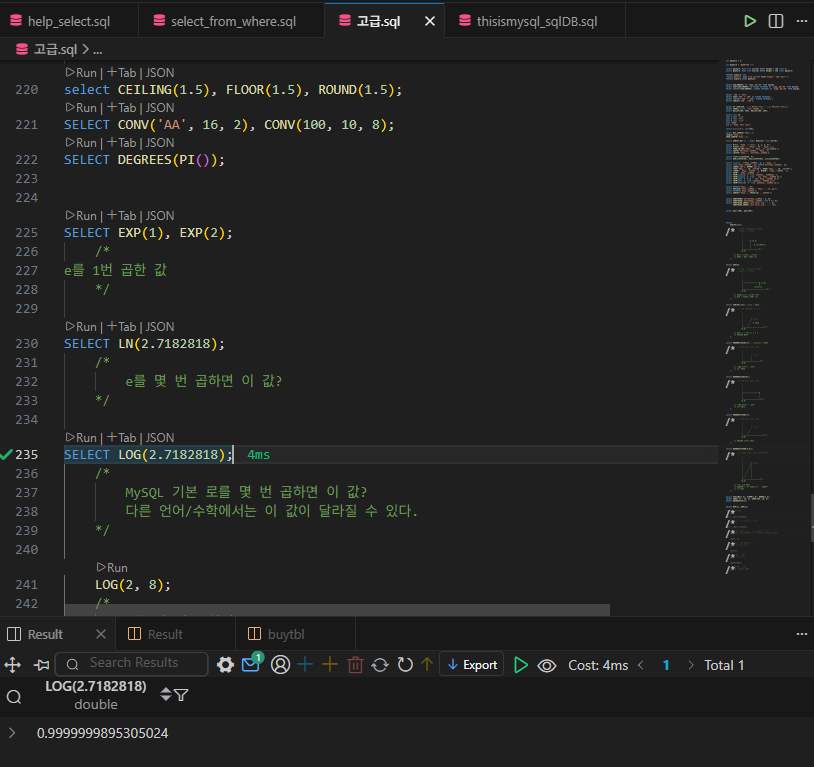Add a row with the blue plus icon

click(305, 665)
